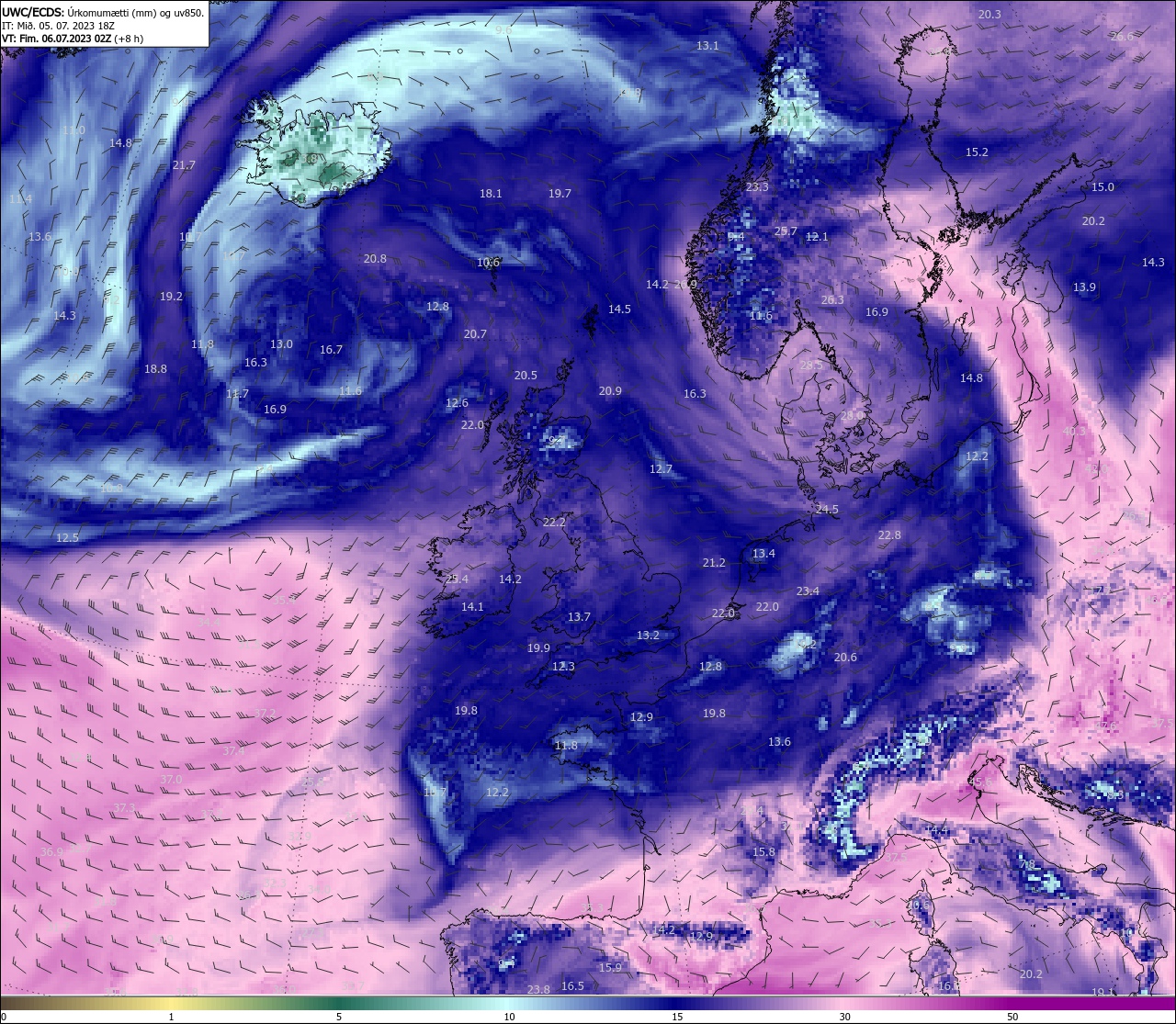Click the map value 19.7
Image resolution: width=1176 pixels, height=1024 pixels.
[x=560, y=194]
